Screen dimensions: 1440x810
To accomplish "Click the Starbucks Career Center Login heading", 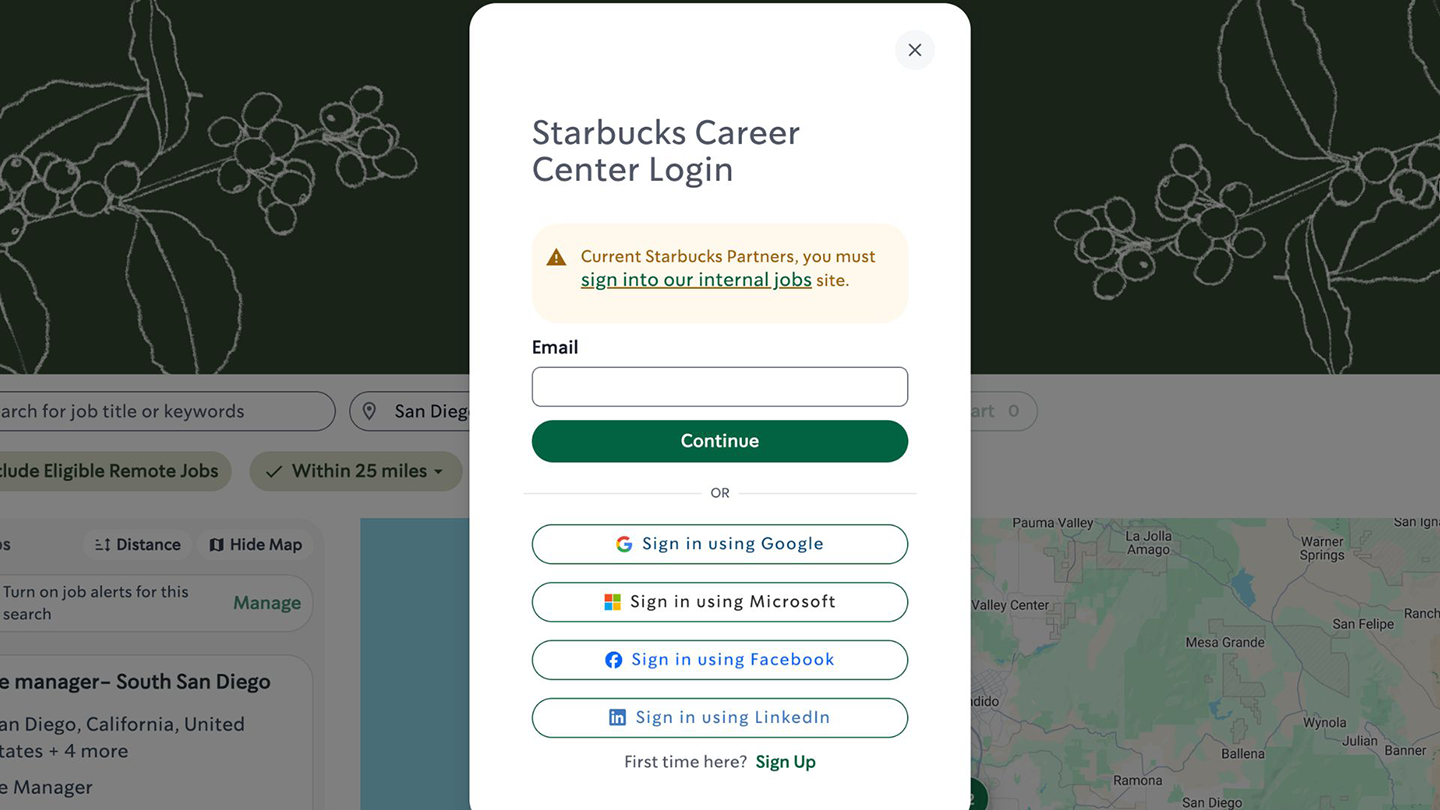I will [x=666, y=151].
